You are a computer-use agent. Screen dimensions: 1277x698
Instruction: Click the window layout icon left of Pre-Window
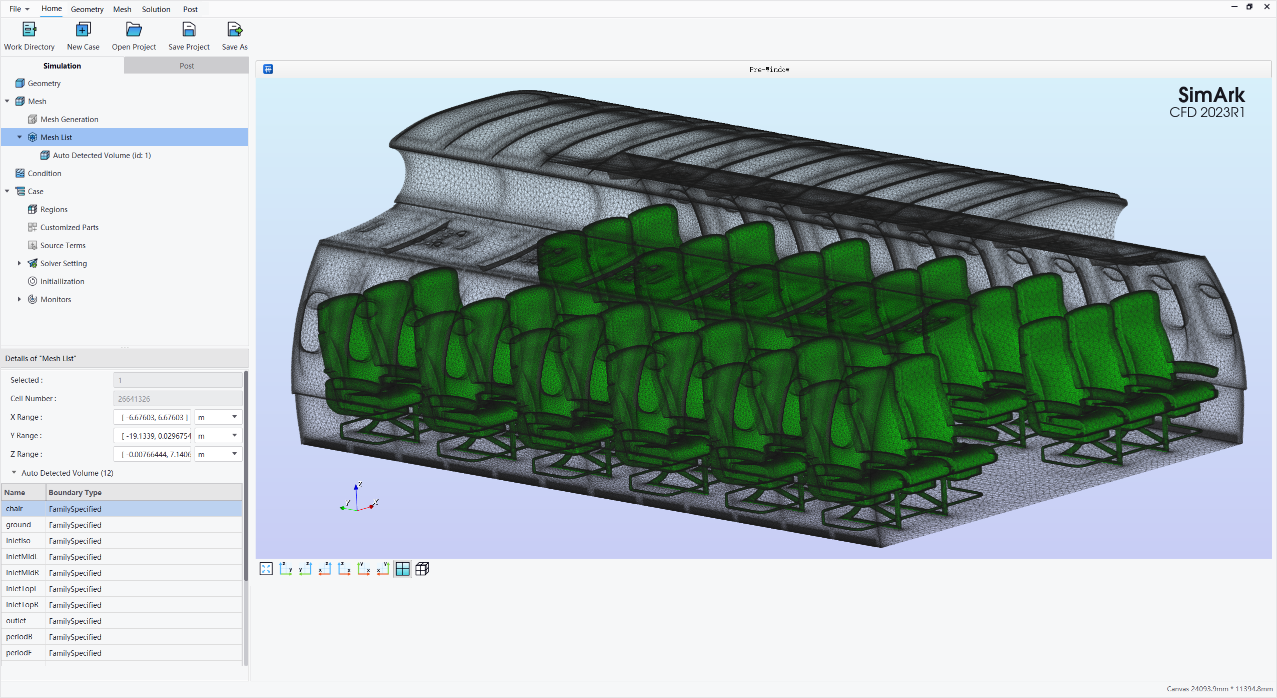(268, 69)
